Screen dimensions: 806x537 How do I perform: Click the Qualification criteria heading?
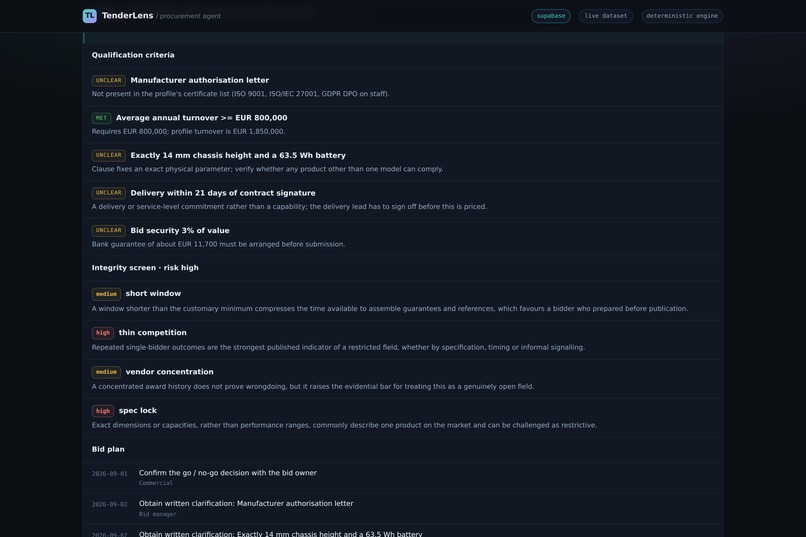coord(133,55)
